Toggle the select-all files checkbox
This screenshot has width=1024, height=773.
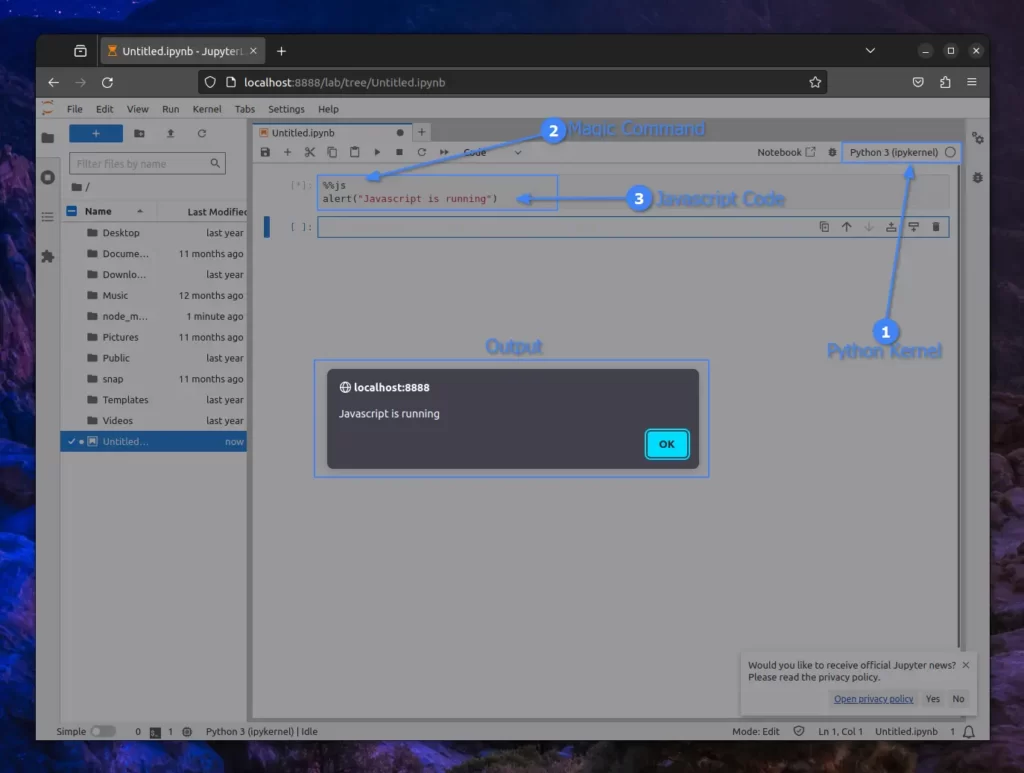[x=72, y=211]
